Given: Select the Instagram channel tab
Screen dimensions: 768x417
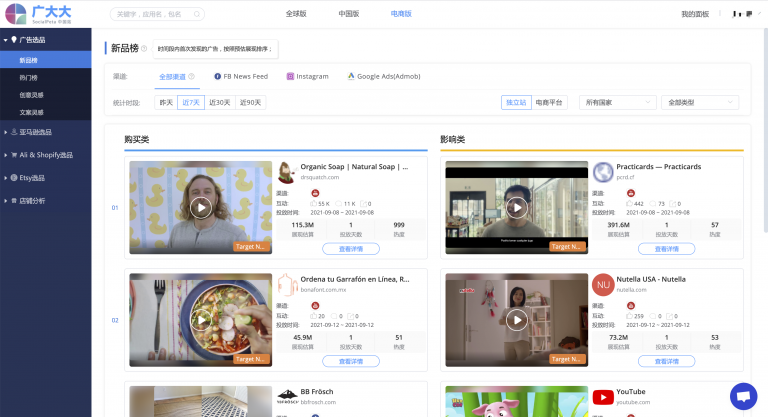Looking at the screenshot, I should [x=308, y=76].
